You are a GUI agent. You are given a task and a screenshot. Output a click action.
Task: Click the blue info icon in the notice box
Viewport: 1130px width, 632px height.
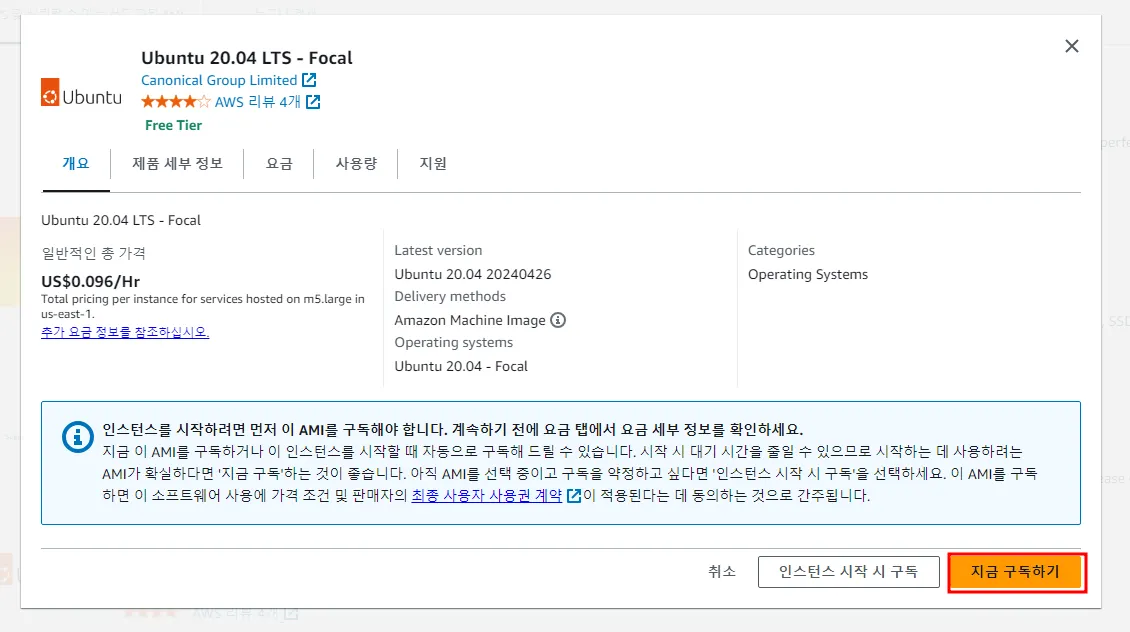pyautogui.click(x=77, y=437)
